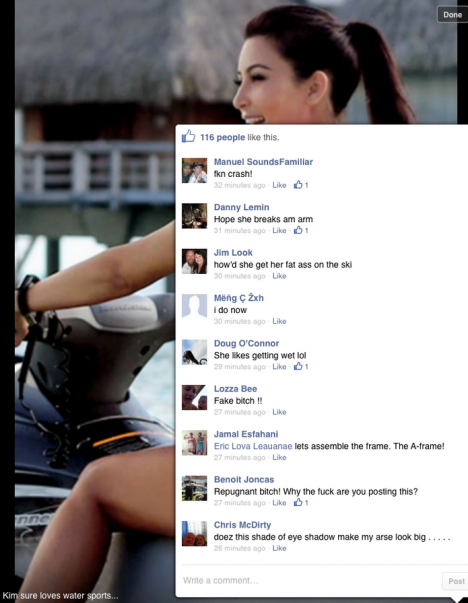Click the default silhouette avatar of Mëñg Ç Žxh
This screenshot has height=603, width=468.
point(194,306)
